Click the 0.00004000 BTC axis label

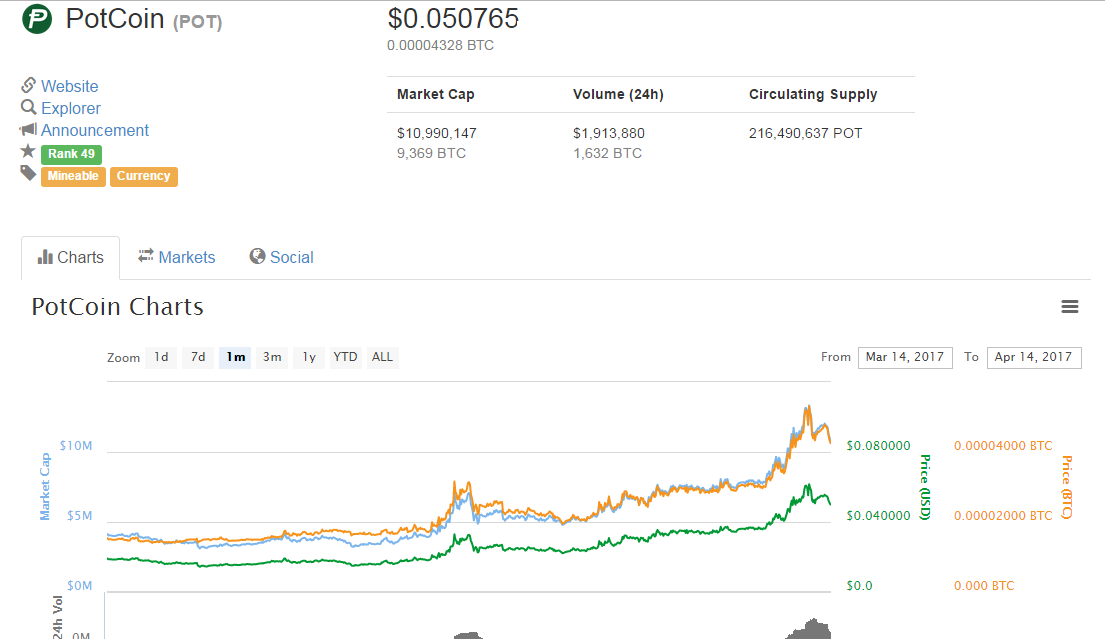(1003, 445)
